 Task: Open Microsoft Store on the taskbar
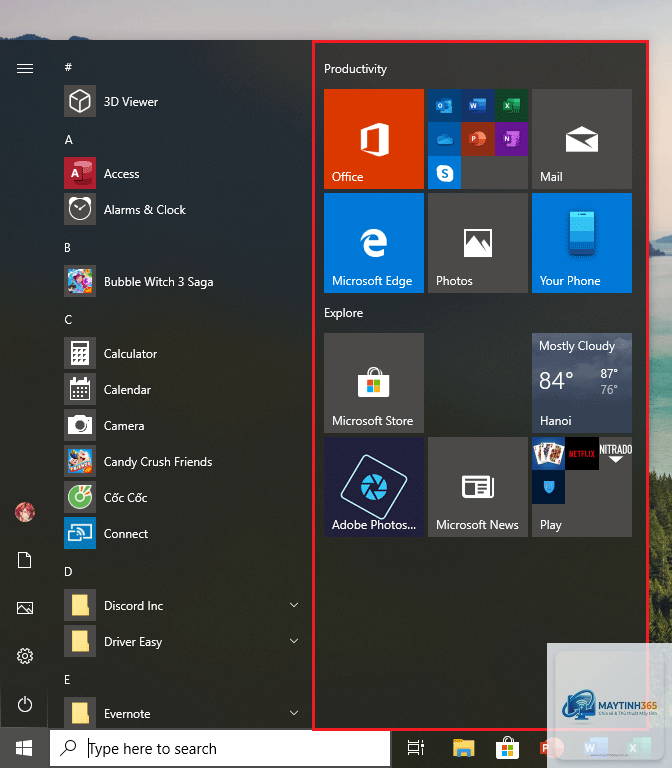tap(507, 748)
